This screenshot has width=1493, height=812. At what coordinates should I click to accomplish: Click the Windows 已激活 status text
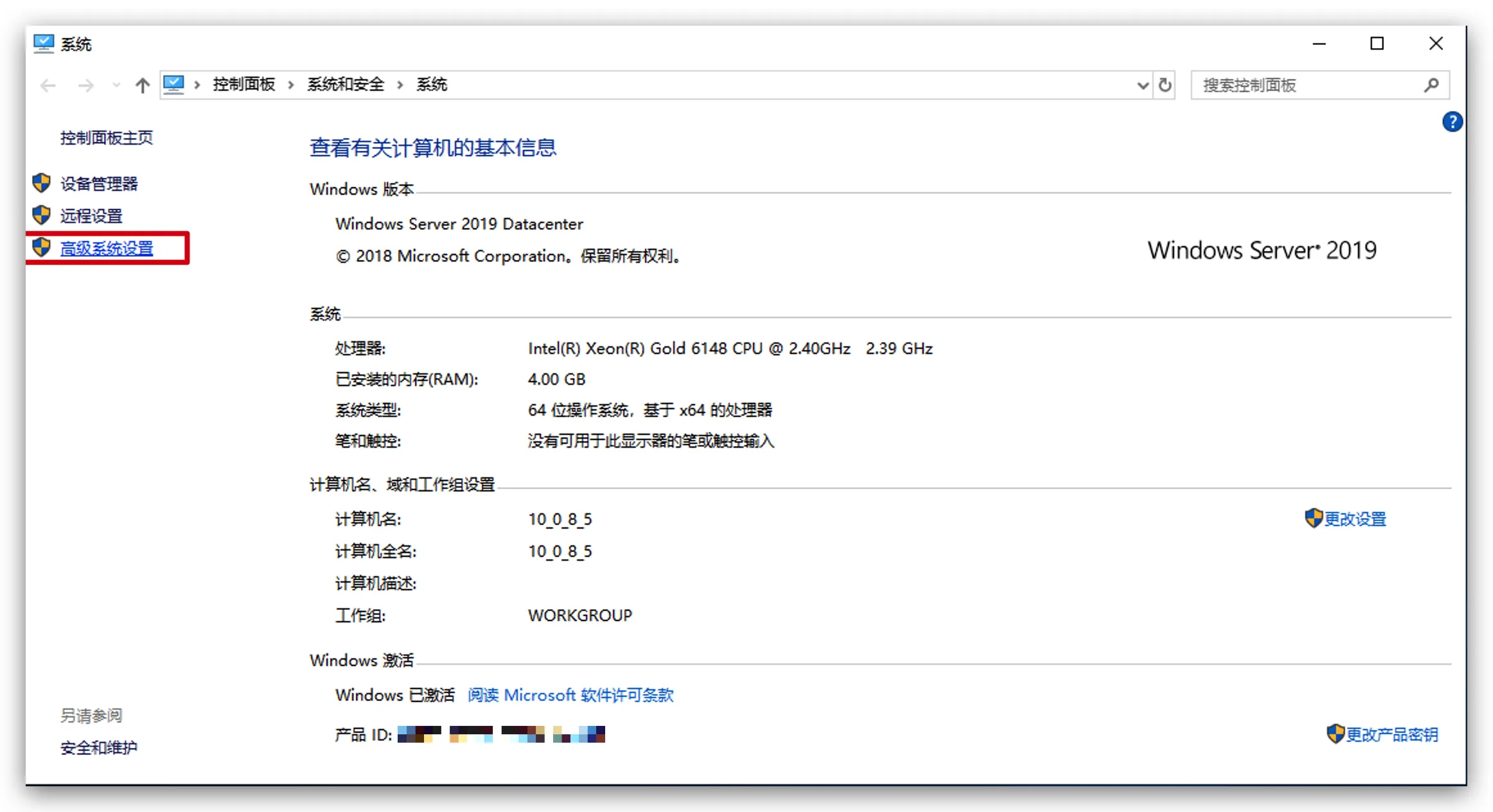395,695
